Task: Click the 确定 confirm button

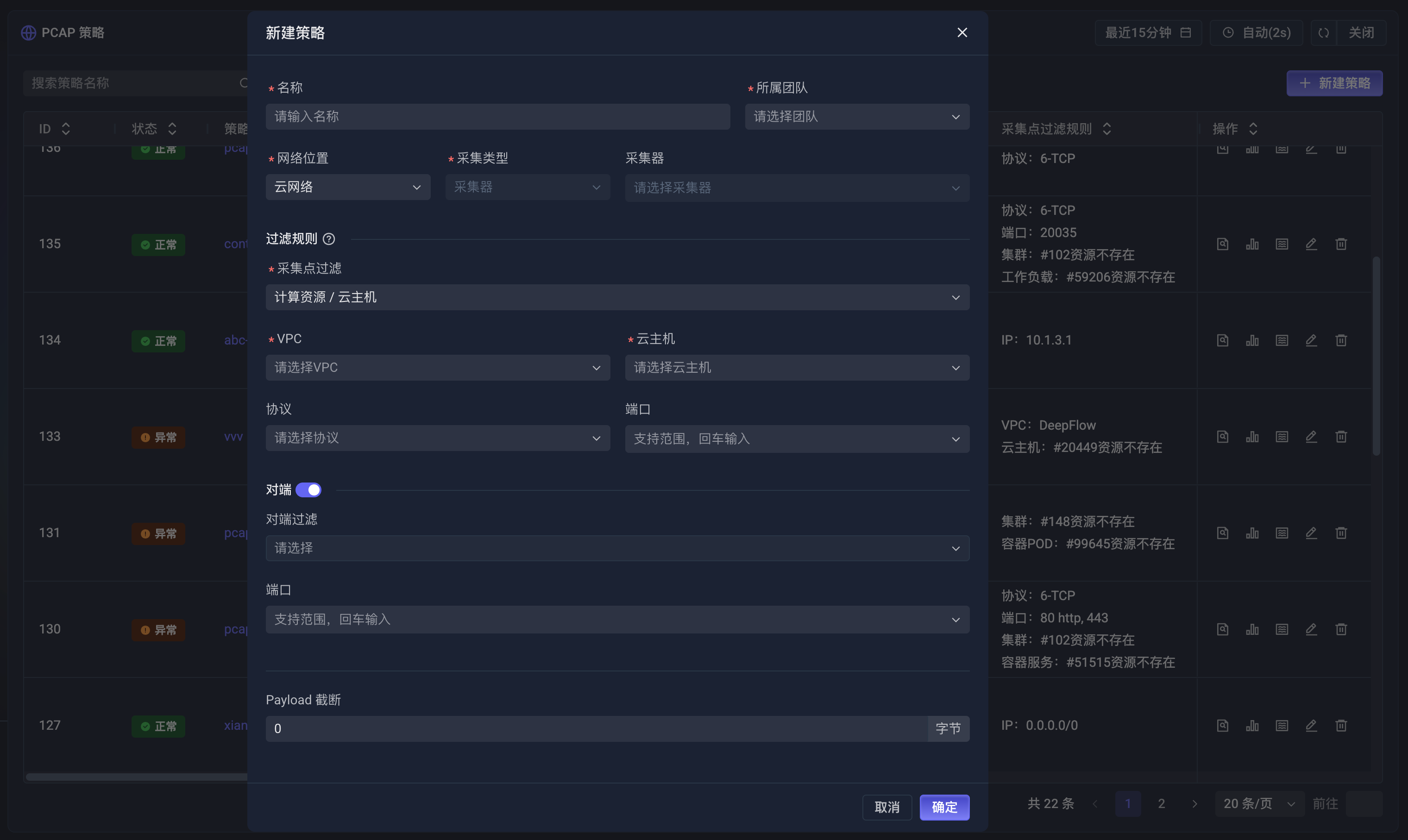Action: pyautogui.click(x=944, y=807)
